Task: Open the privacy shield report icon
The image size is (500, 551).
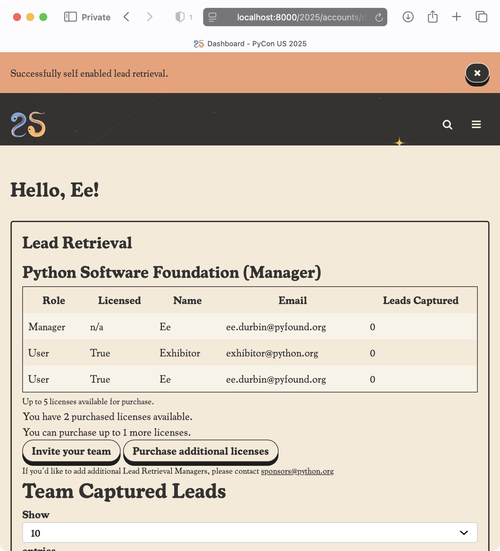Action: coord(180,17)
